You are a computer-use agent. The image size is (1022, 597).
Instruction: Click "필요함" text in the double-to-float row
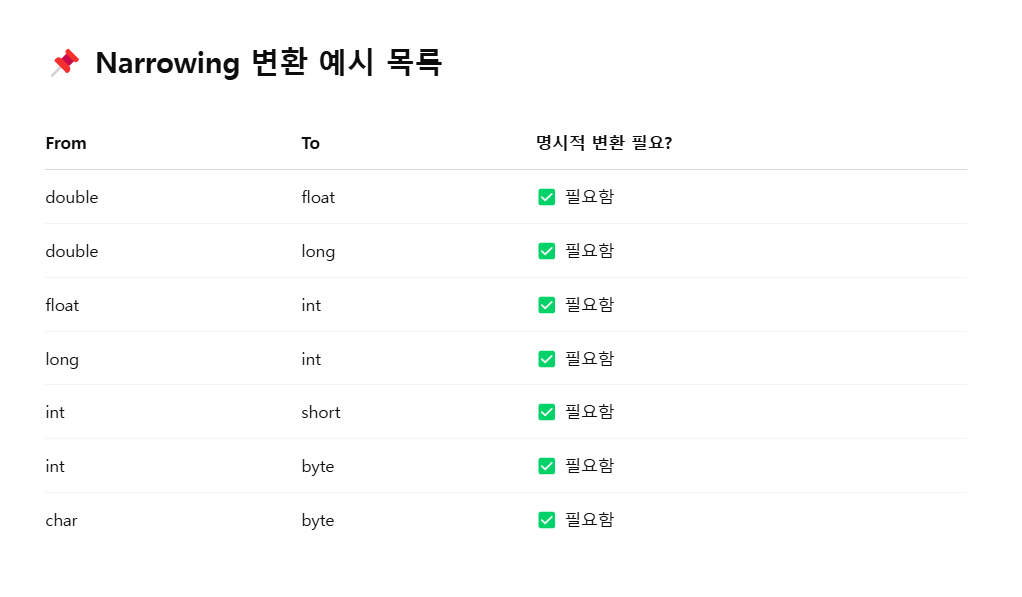tap(590, 197)
